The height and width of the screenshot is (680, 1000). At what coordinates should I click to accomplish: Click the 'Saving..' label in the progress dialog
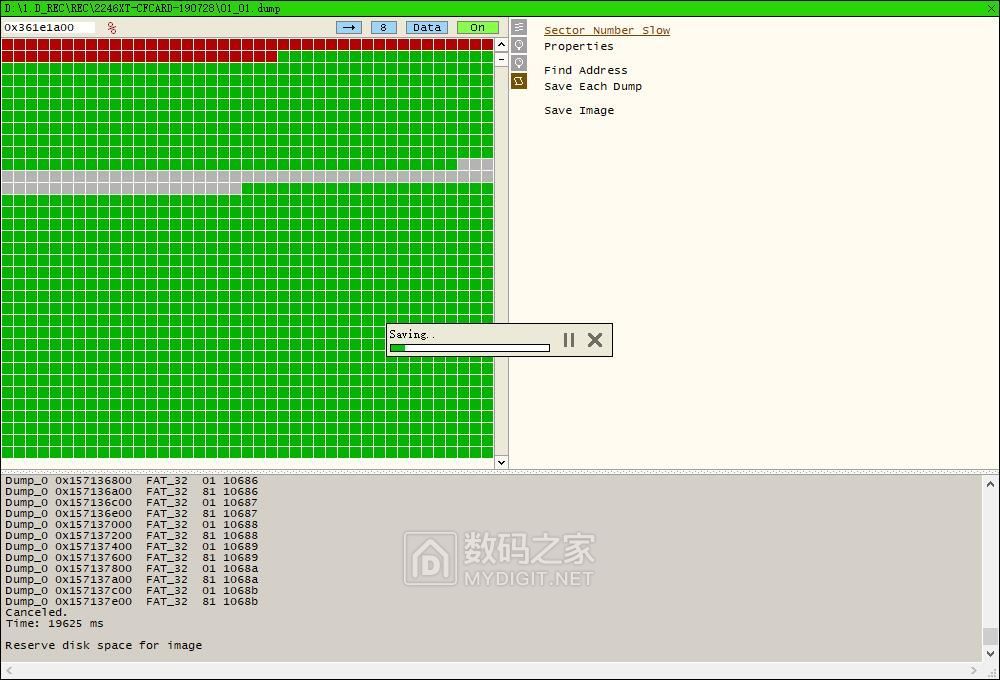pos(411,334)
